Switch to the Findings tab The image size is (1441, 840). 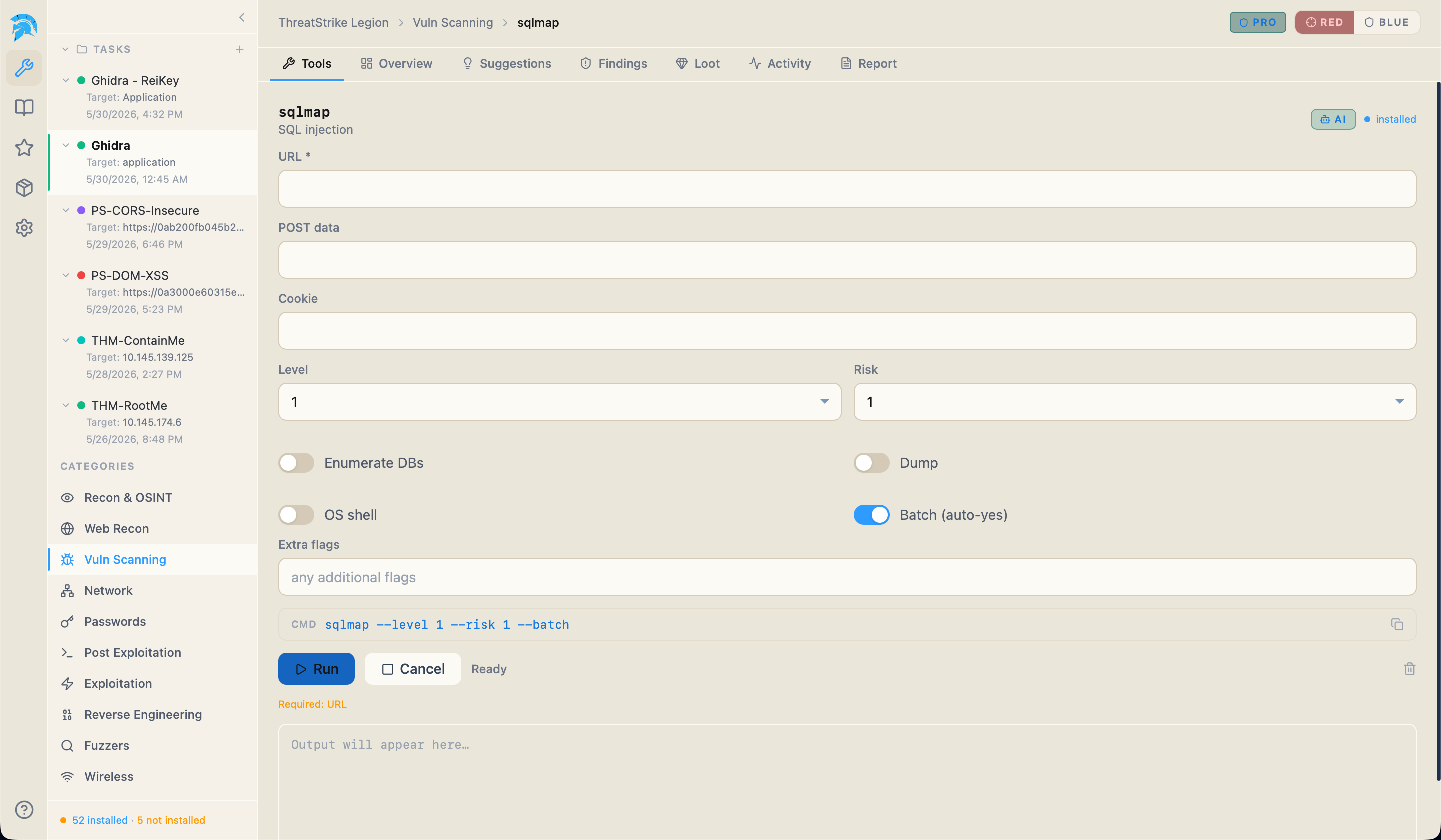(x=613, y=63)
